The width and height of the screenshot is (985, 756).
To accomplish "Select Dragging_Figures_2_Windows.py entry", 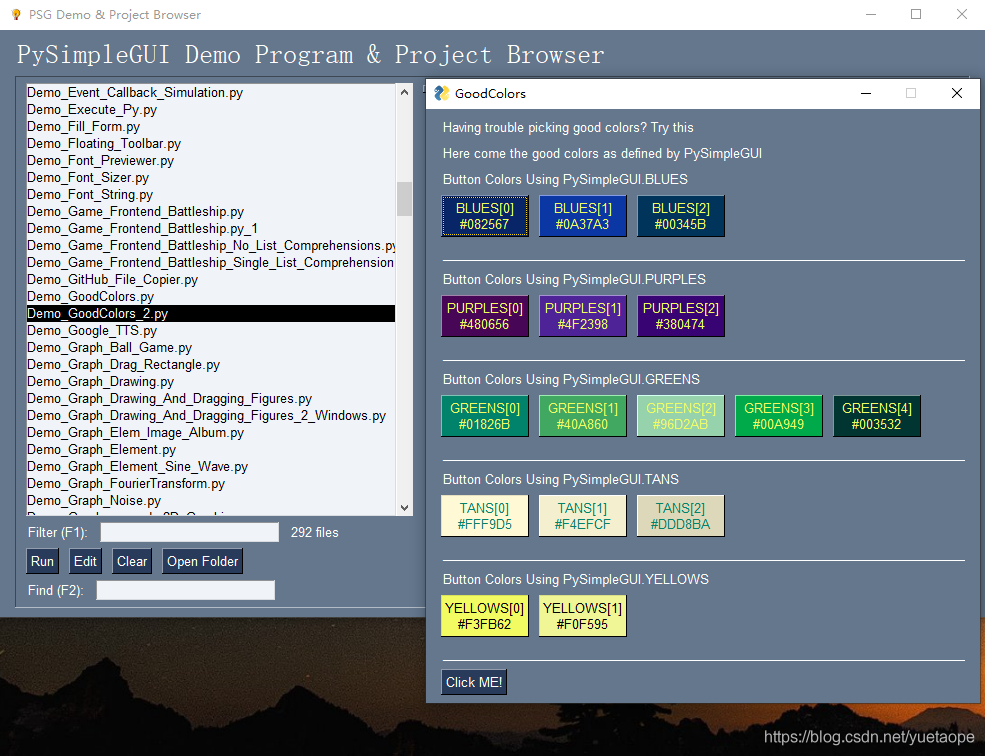I will pyautogui.click(x=210, y=415).
